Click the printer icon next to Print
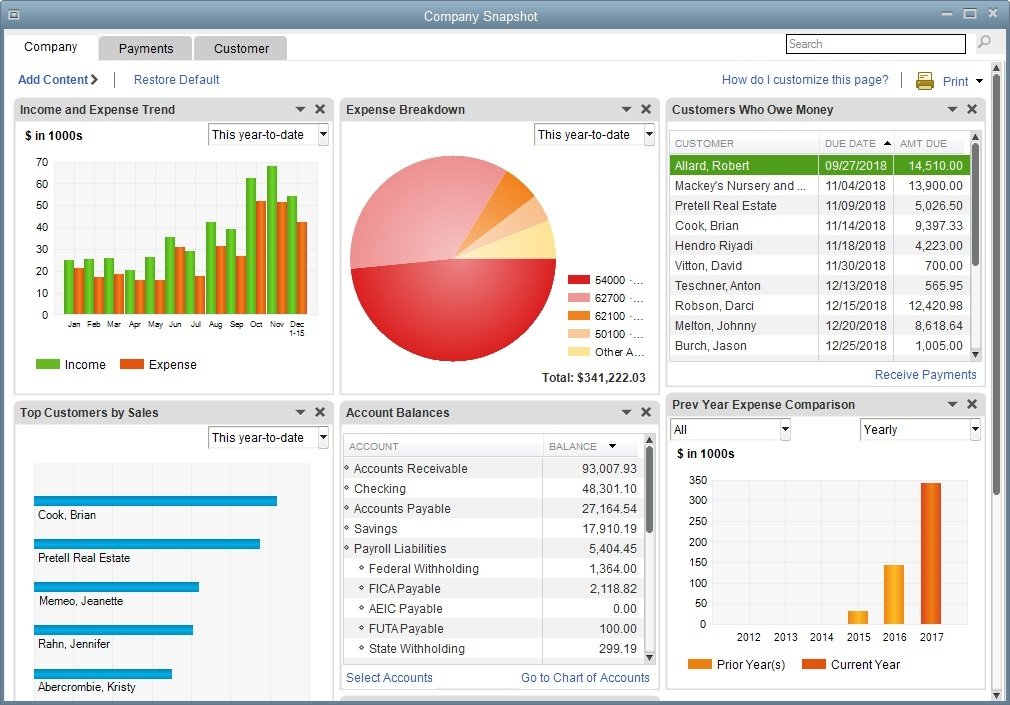Screen dimensions: 1010x705 (x=925, y=81)
